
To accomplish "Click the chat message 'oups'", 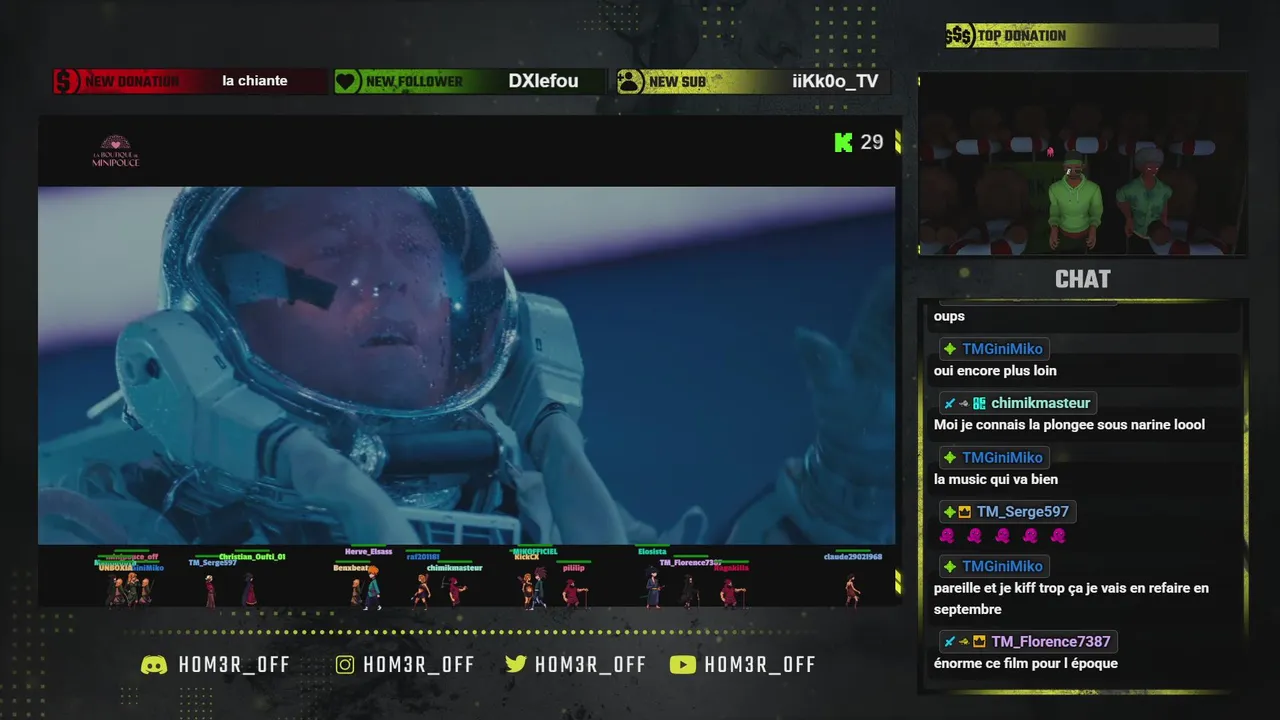I will click(x=949, y=316).
